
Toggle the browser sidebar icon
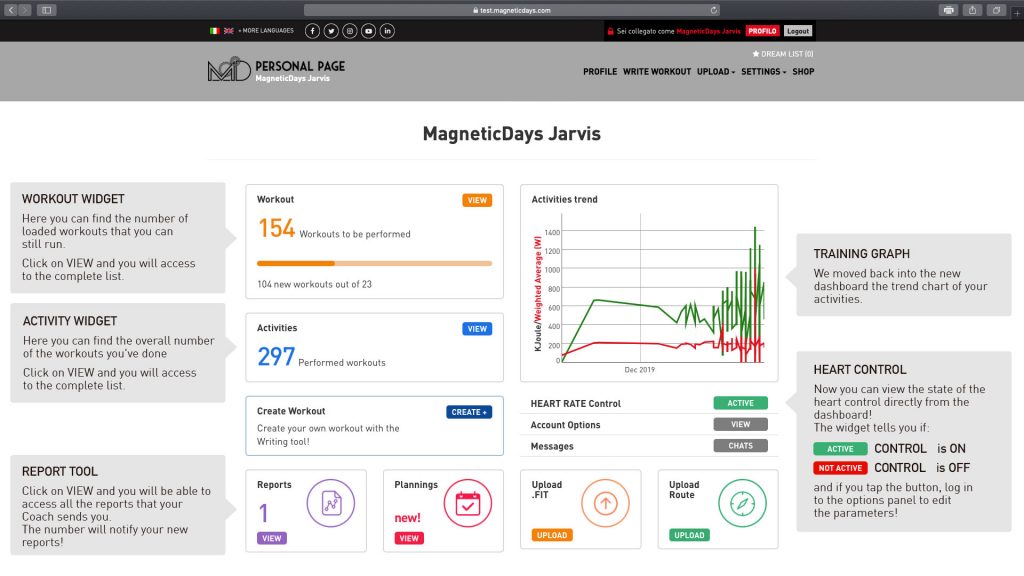tap(46, 10)
